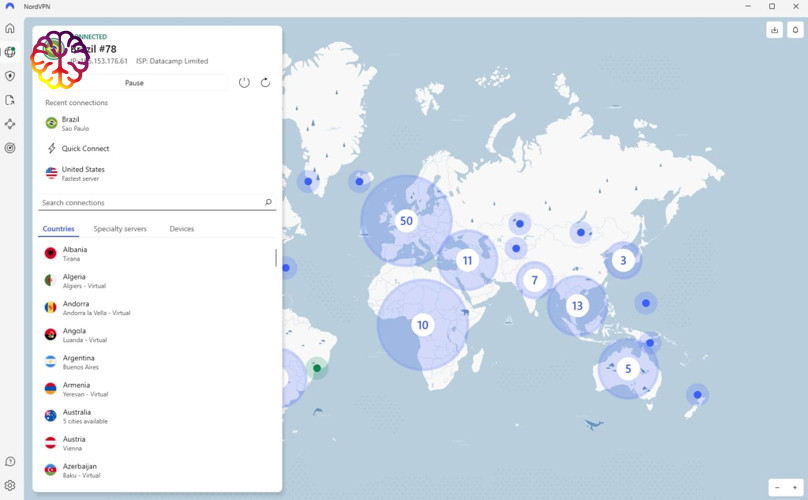Image resolution: width=808 pixels, height=500 pixels.
Task: Expand the Africa cluster showing 10 servers
Action: (423, 325)
